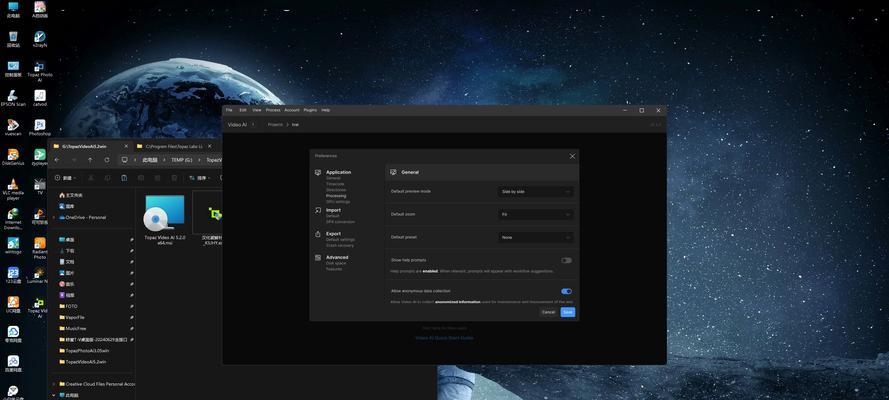Screen dimensions: 889x400
Task: Click the Export section icon in Preferences
Action: tap(318, 233)
